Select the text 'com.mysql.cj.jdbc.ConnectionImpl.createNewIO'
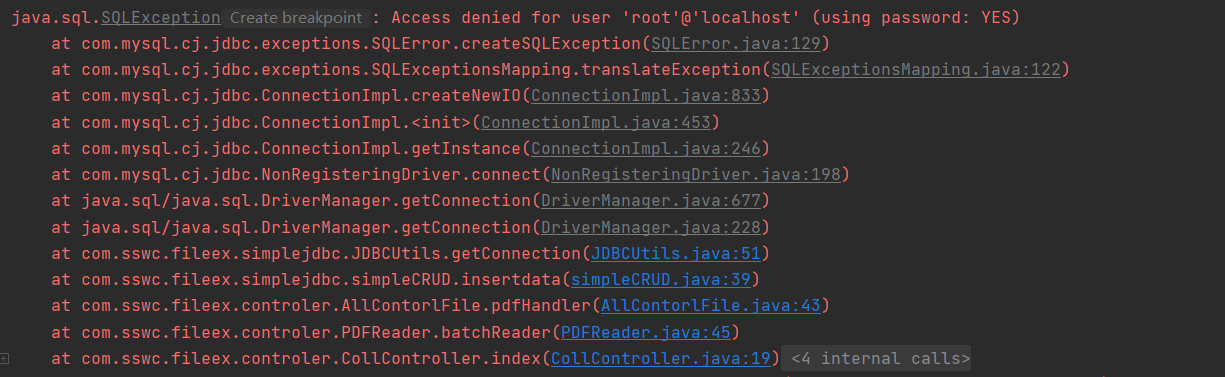The width and height of the screenshot is (1225, 377). 301,96
